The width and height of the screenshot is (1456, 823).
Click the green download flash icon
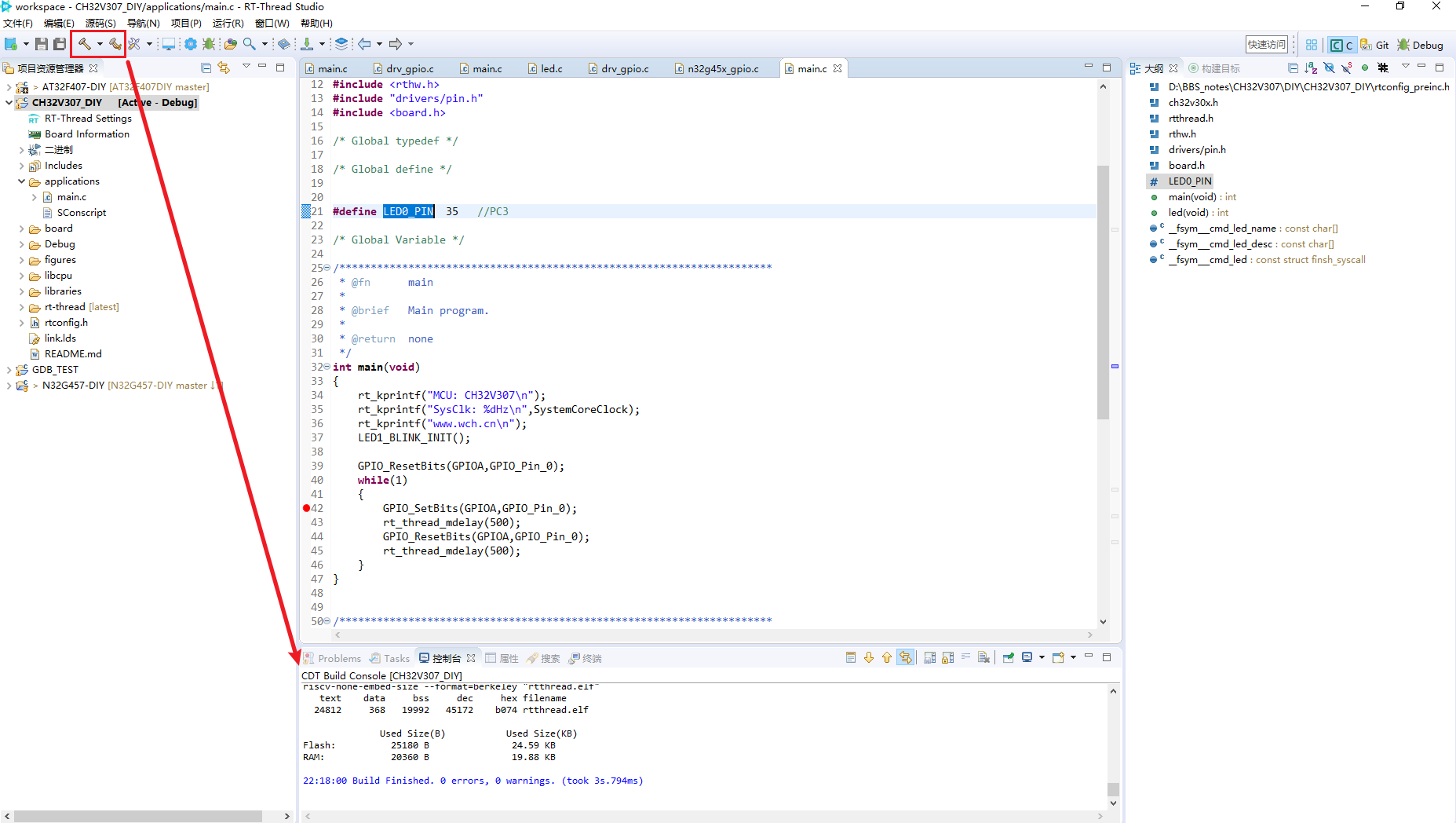point(307,44)
